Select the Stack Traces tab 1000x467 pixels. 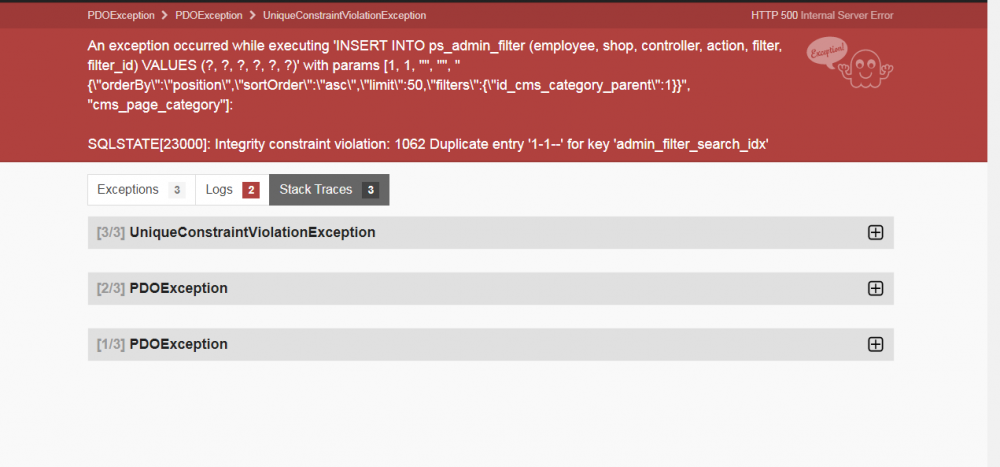pos(315,190)
